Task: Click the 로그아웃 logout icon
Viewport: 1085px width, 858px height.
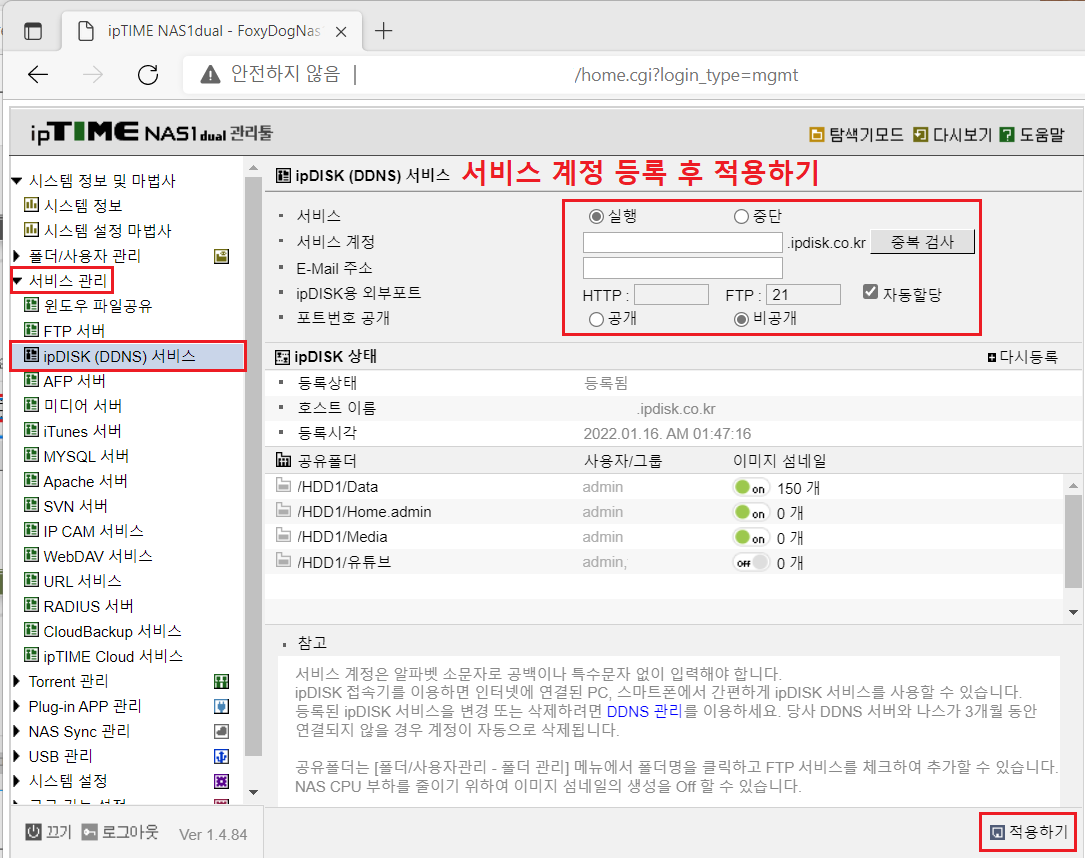Action: [89, 832]
